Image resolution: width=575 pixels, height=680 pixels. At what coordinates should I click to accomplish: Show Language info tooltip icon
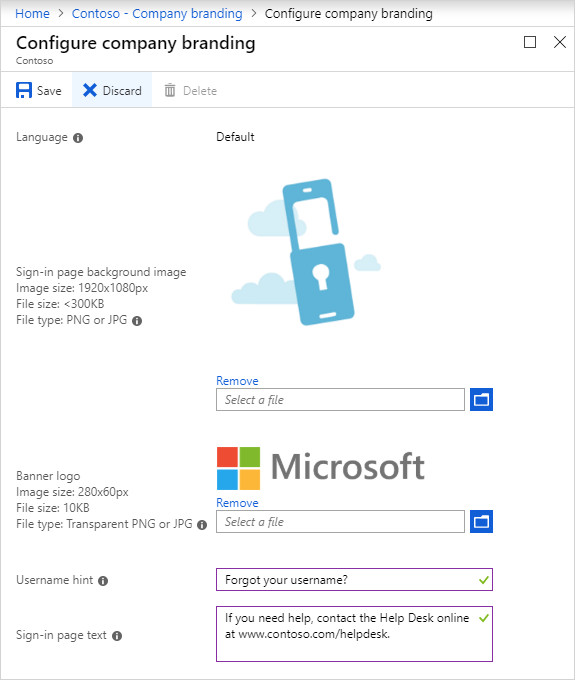click(78, 138)
